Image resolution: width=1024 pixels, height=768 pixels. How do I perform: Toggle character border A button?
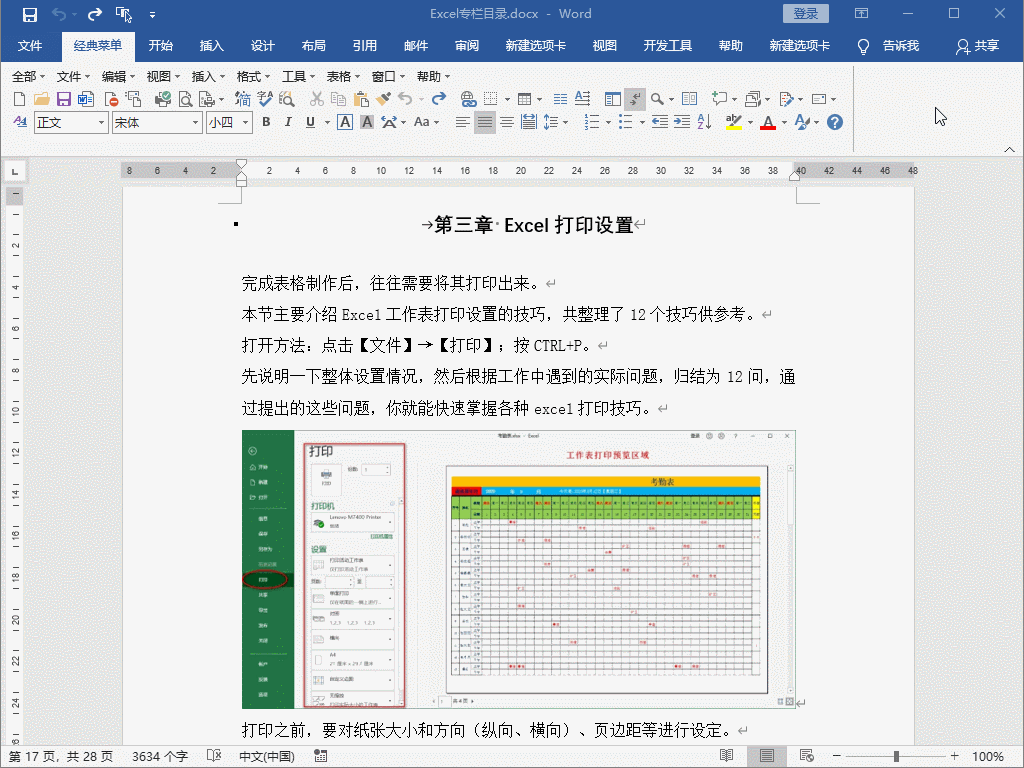point(345,122)
